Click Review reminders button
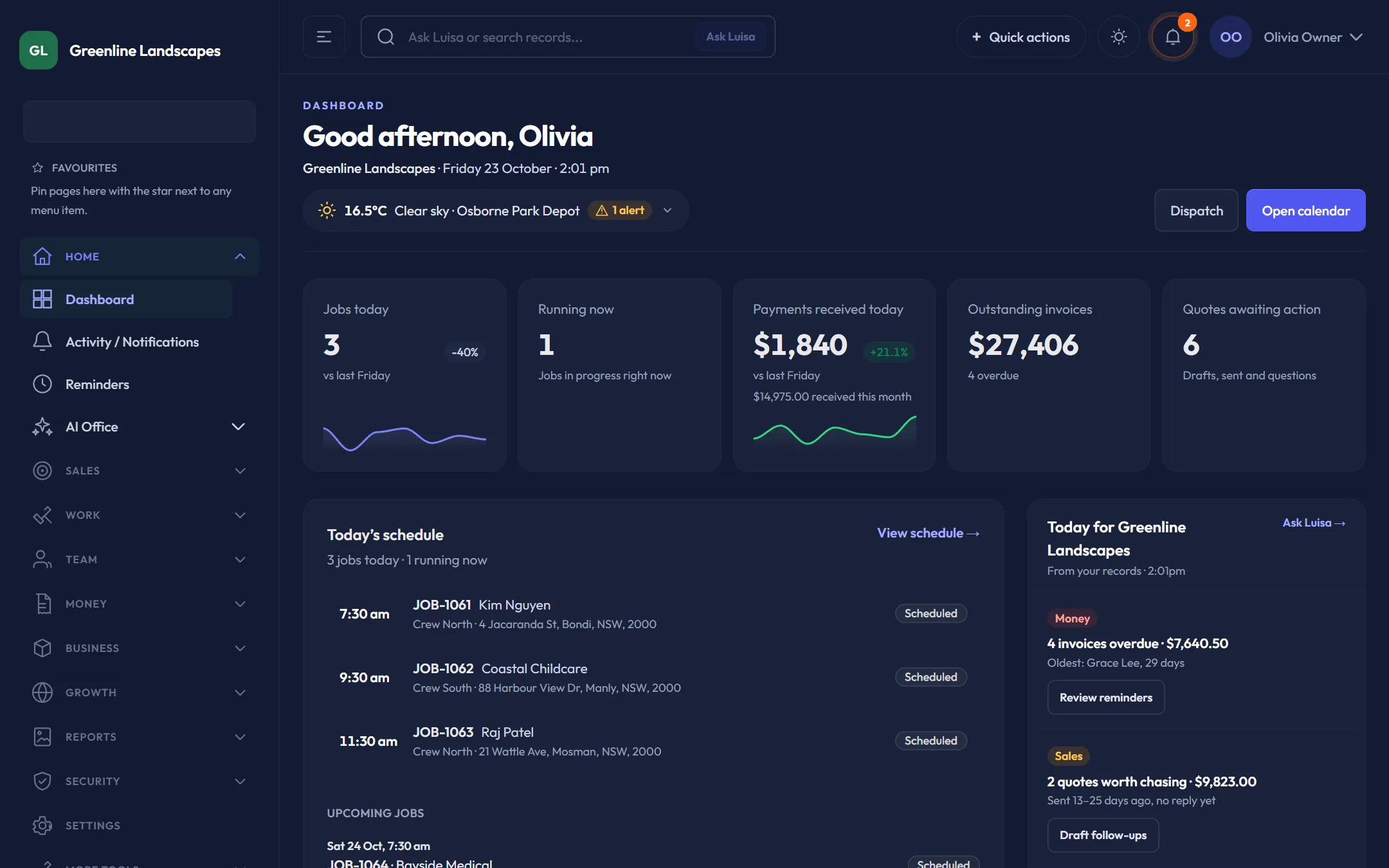Image resolution: width=1389 pixels, height=868 pixels. [1106, 697]
